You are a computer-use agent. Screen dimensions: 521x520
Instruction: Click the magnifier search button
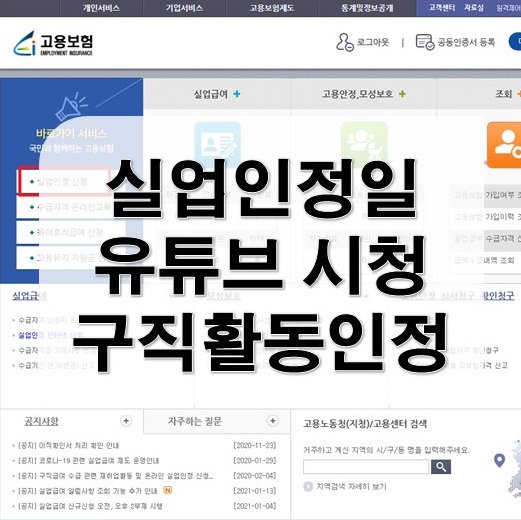(441, 467)
